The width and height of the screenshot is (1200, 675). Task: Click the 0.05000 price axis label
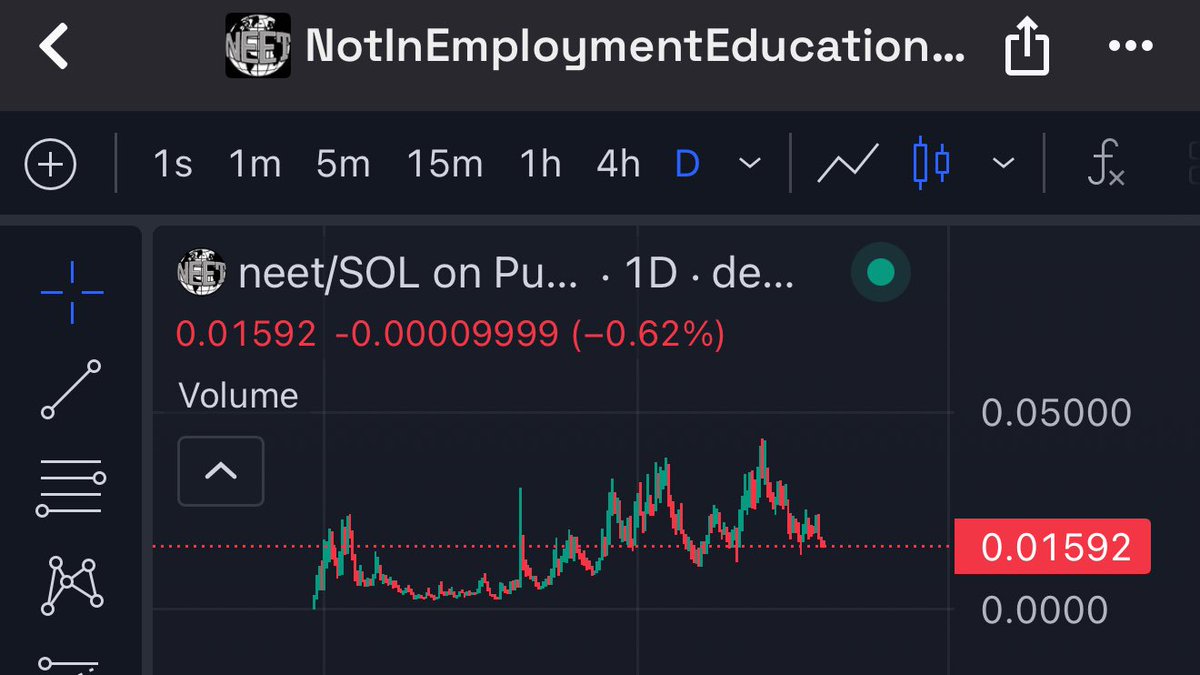1057,413
